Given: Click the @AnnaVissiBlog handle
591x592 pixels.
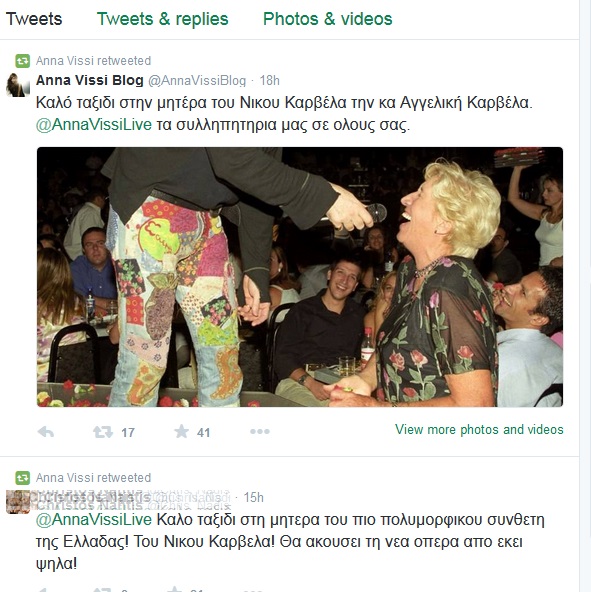Looking at the screenshot, I should 197,81.
